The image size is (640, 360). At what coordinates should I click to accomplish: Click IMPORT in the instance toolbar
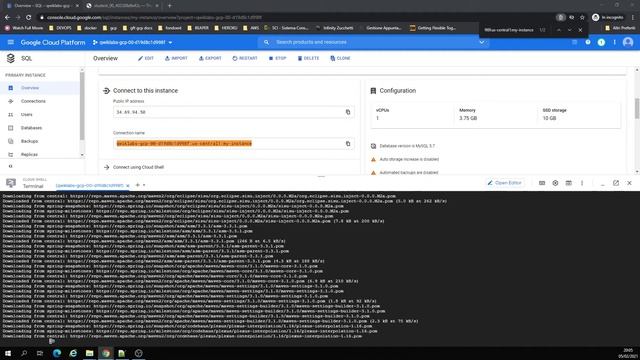(x=176, y=58)
